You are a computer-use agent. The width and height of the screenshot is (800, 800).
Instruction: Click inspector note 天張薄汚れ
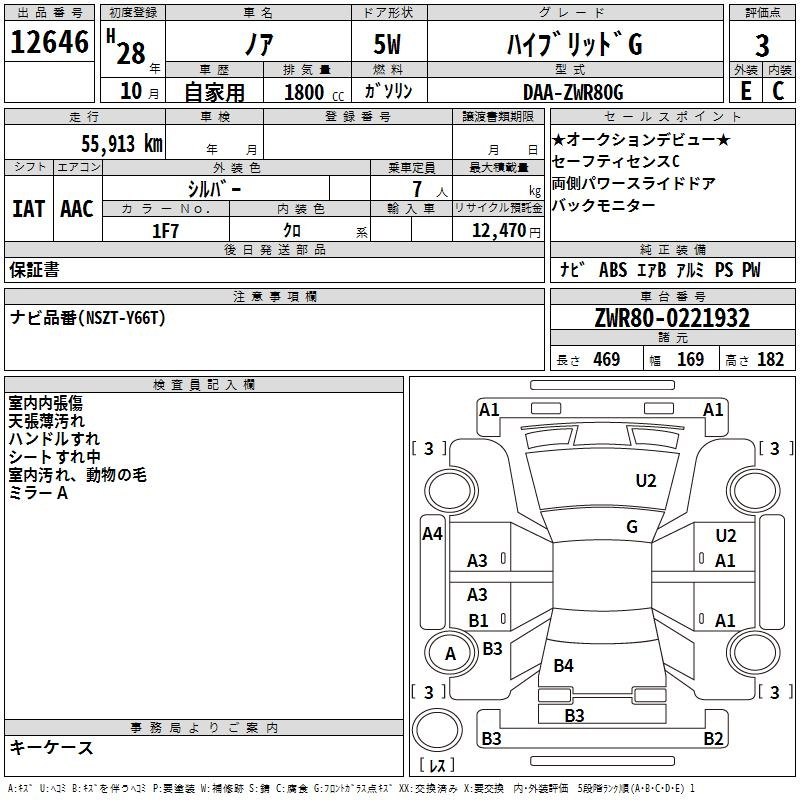pos(46,421)
